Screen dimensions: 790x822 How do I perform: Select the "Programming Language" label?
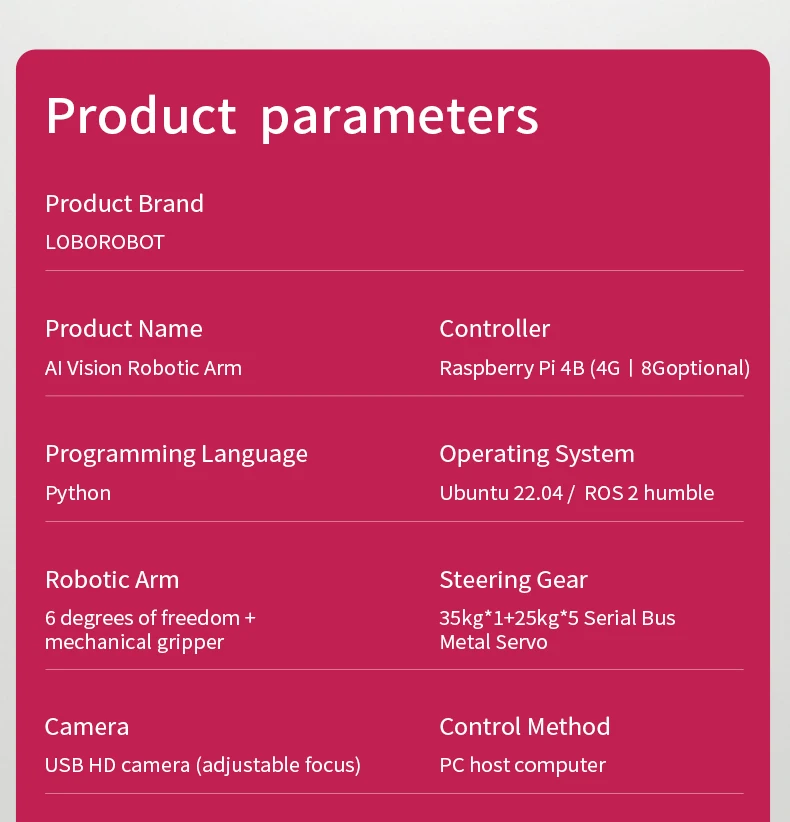click(176, 454)
